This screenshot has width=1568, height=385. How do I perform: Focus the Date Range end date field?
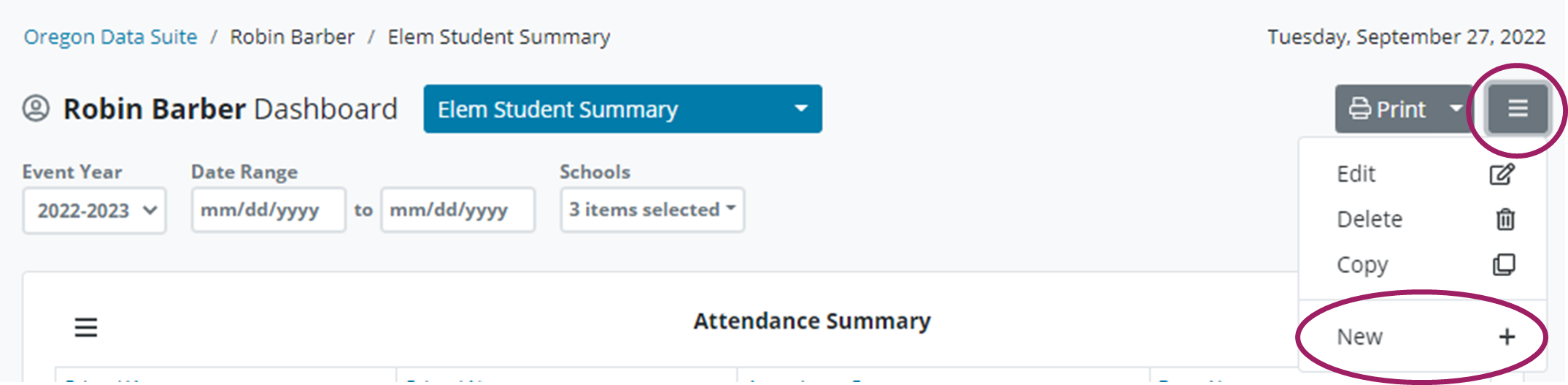[457, 210]
